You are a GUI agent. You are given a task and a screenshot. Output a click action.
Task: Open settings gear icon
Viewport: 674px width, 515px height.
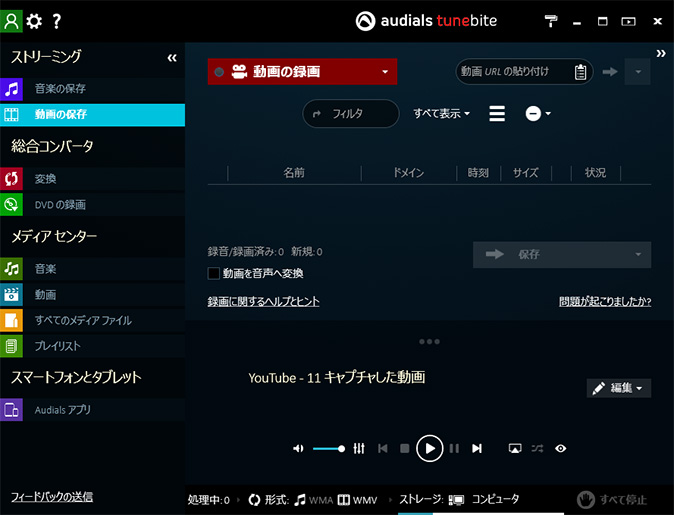tap(34, 21)
